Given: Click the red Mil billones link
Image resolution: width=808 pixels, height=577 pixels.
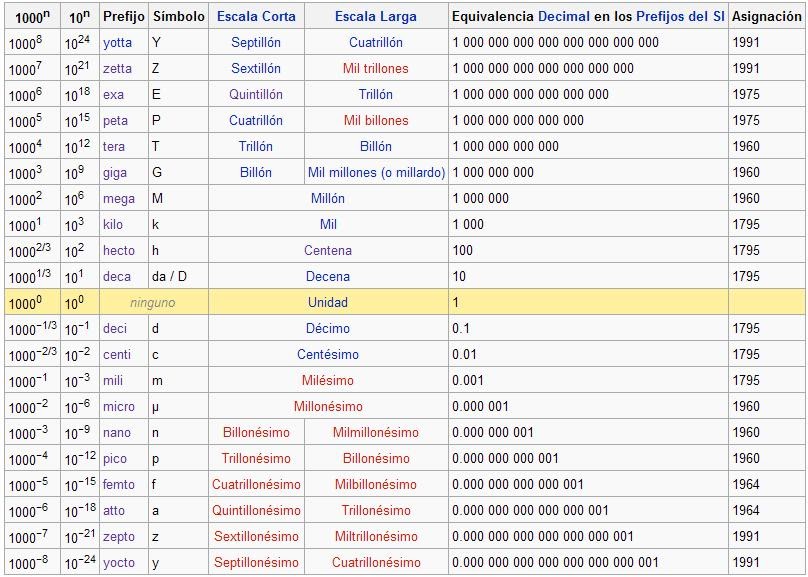Looking at the screenshot, I should pyautogui.click(x=376, y=121).
